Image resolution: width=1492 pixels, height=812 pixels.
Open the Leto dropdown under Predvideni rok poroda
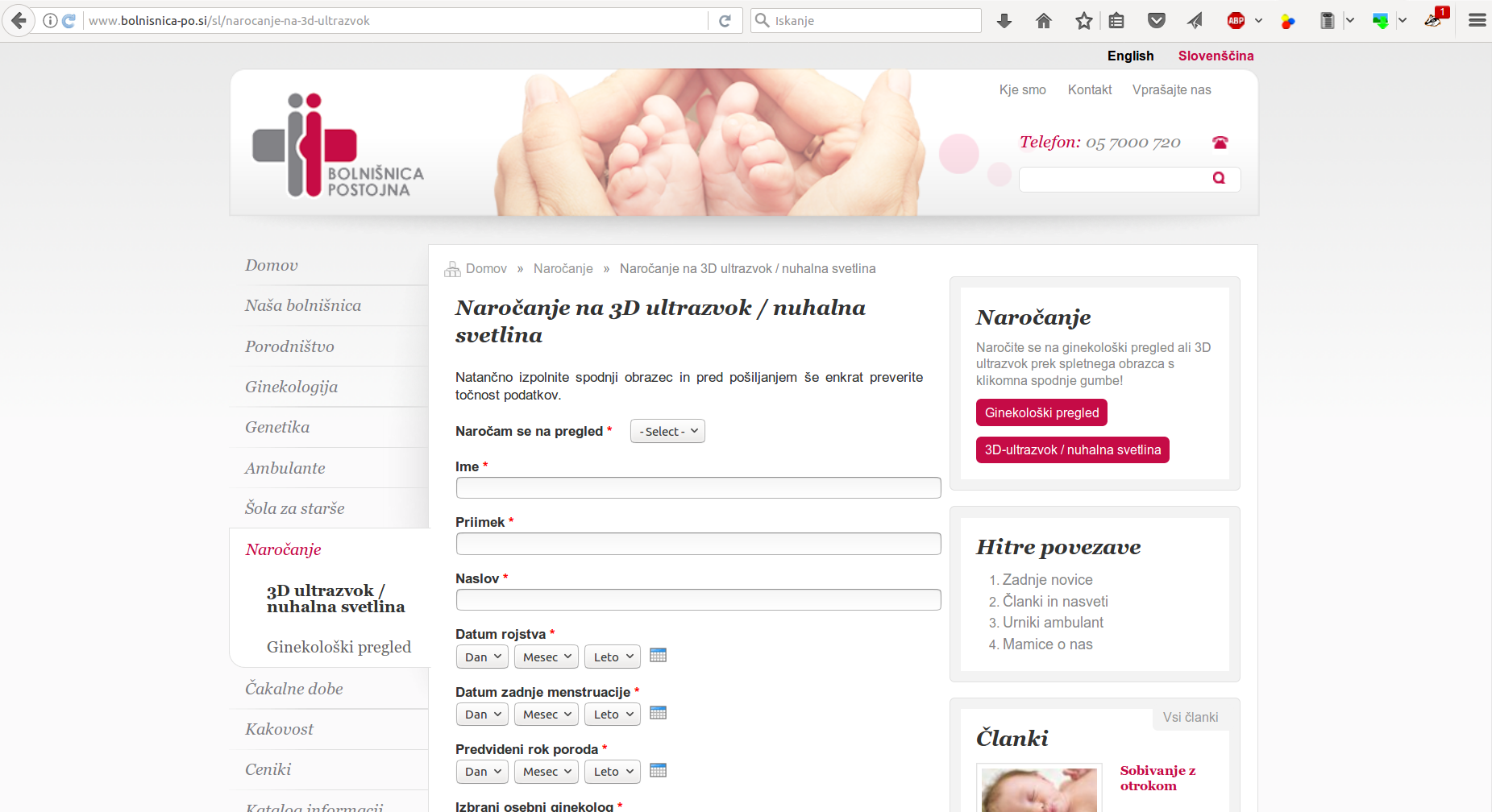tap(613, 772)
